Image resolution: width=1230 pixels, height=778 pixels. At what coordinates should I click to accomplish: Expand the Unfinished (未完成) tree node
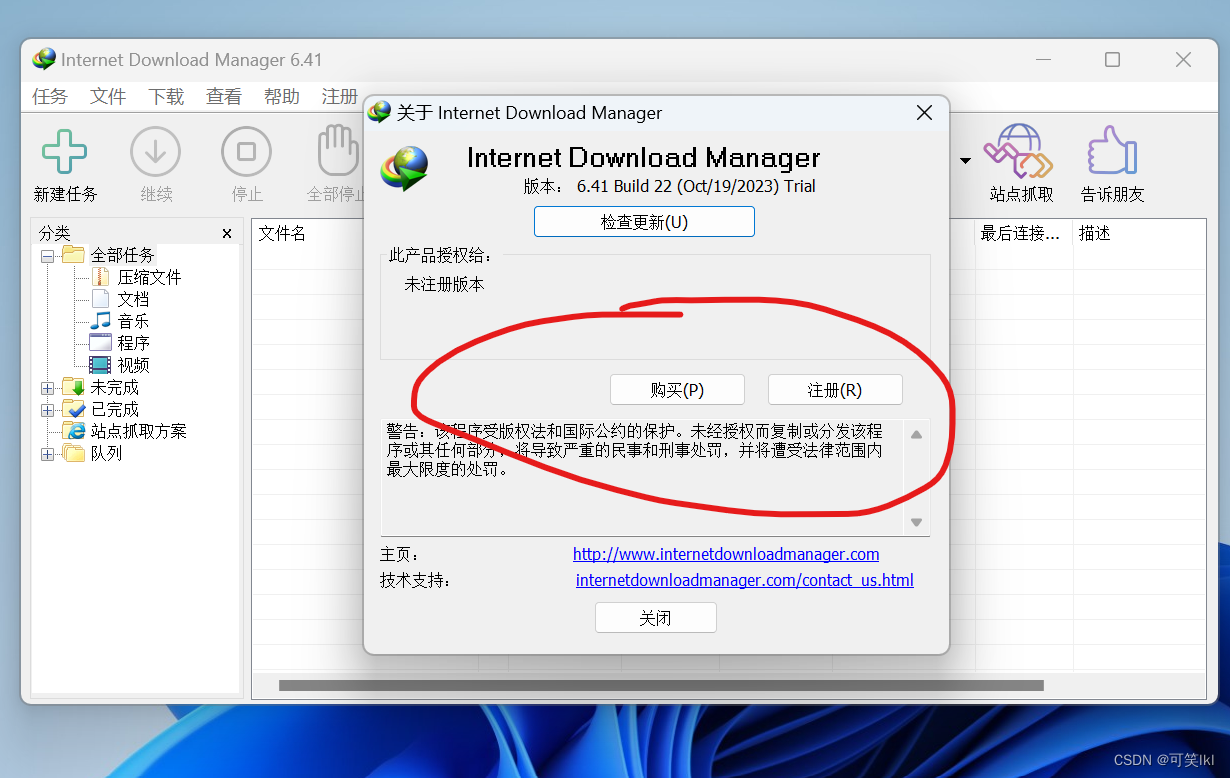point(47,388)
